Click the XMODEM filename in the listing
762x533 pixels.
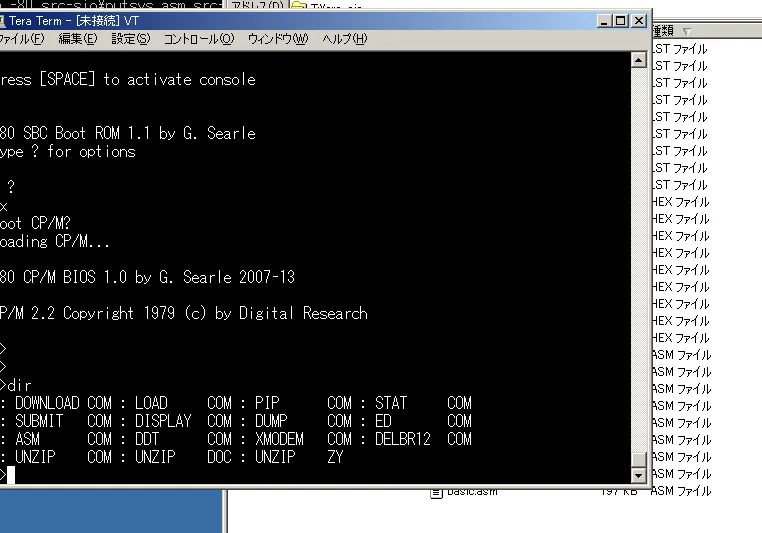point(279,439)
